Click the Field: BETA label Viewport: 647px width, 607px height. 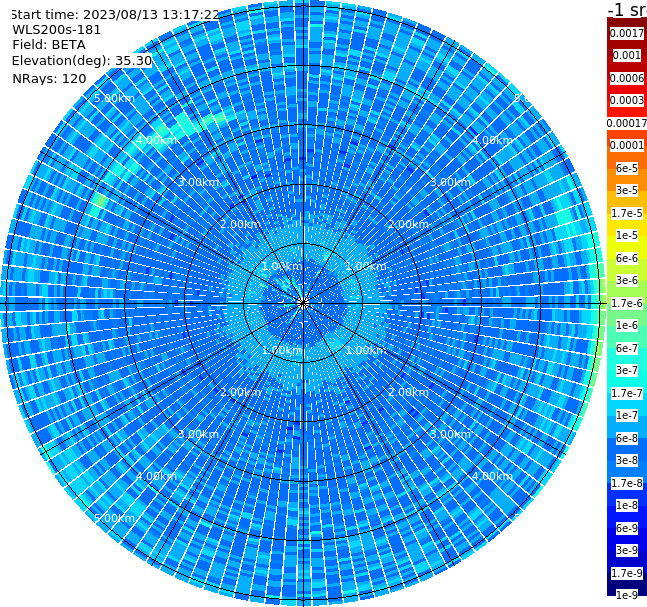pyautogui.click(x=49, y=45)
